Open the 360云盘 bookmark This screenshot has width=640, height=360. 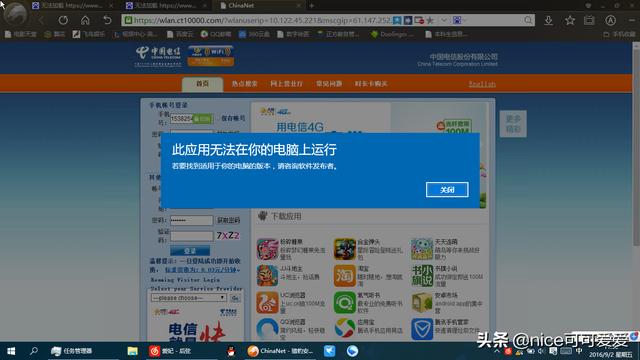254,34
